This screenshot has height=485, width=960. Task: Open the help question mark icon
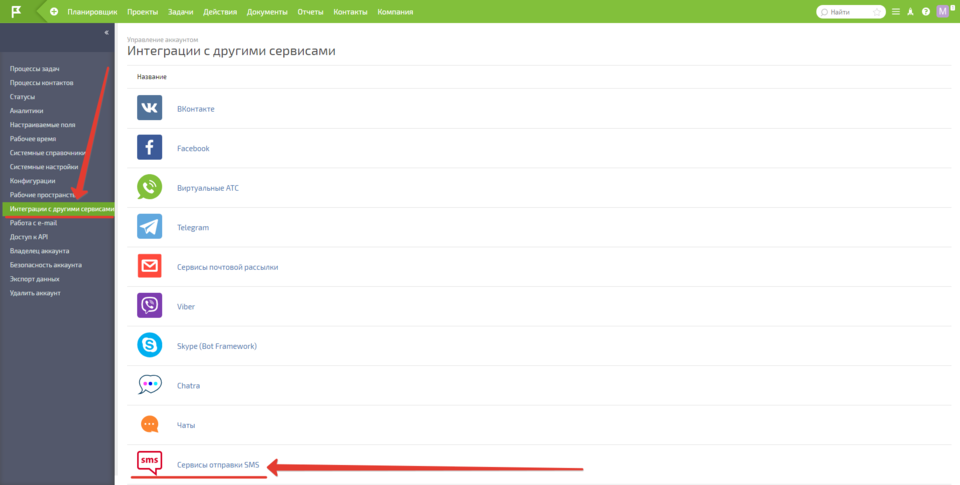(926, 12)
